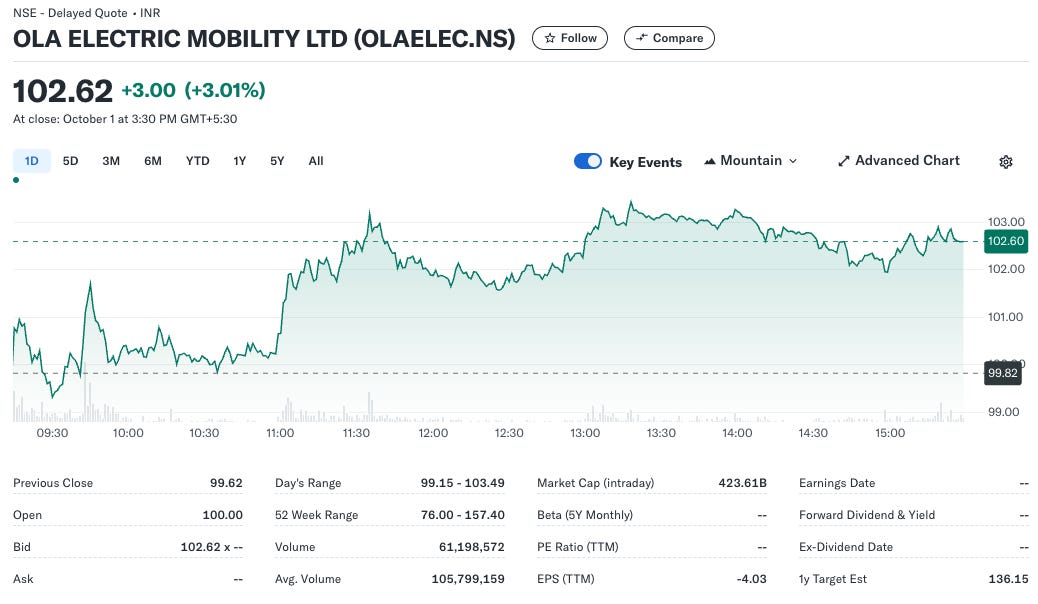The height and width of the screenshot is (604, 1038).
Task: Select the 5D time range tab
Action: click(70, 161)
